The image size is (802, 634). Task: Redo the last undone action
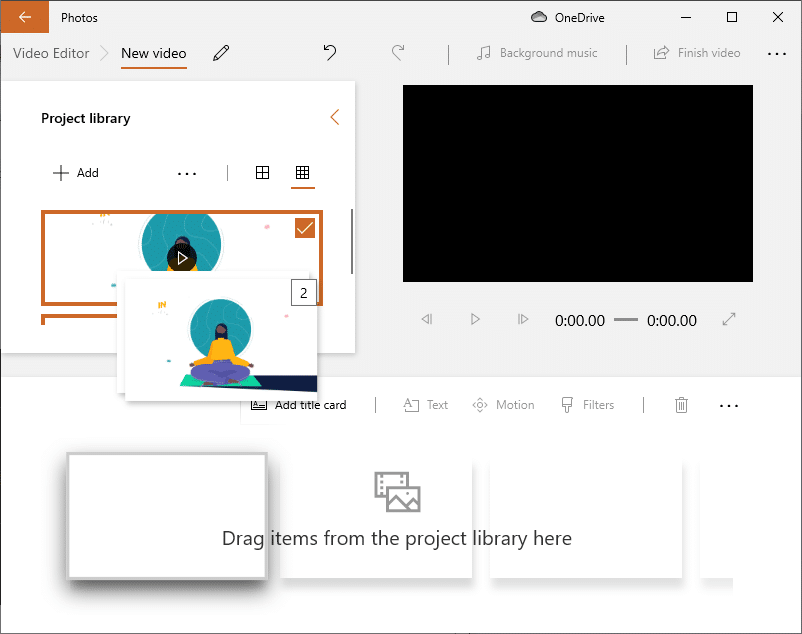click(x=398, y=53)
